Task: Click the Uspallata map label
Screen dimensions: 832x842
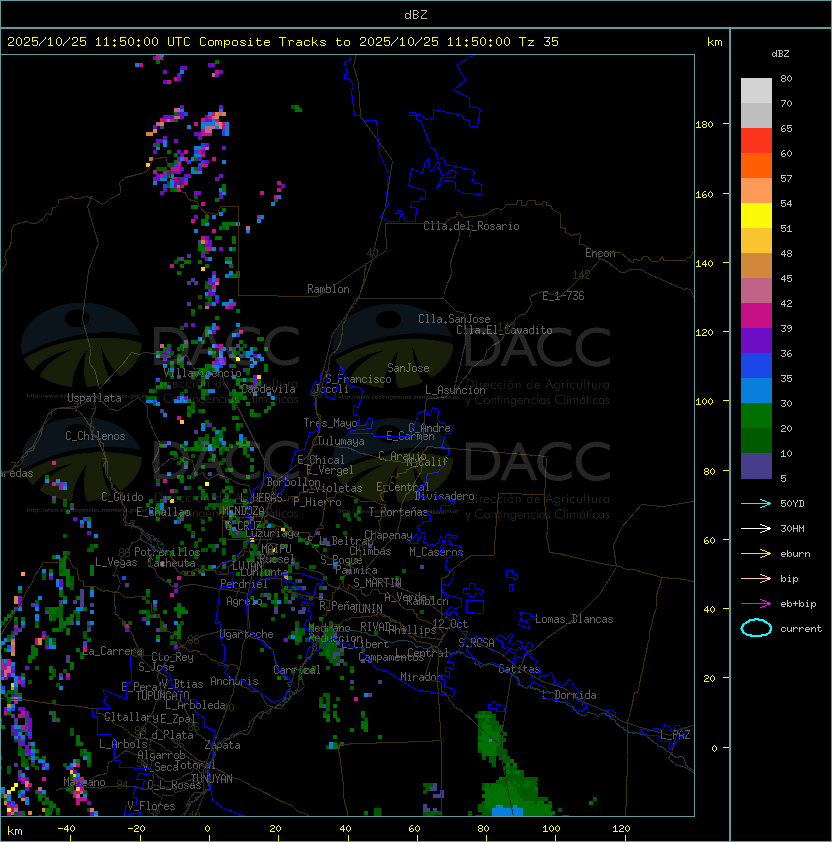Action: pyautogui.click(x=94, y=398)
